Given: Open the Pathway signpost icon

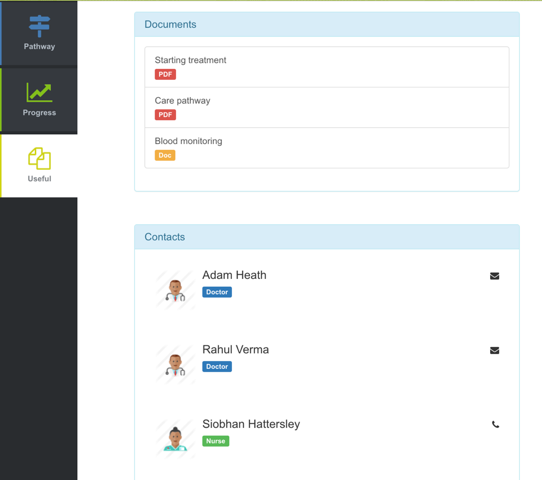Looking at the screenshot, I should pyautogui.click(x=39, y=26).
